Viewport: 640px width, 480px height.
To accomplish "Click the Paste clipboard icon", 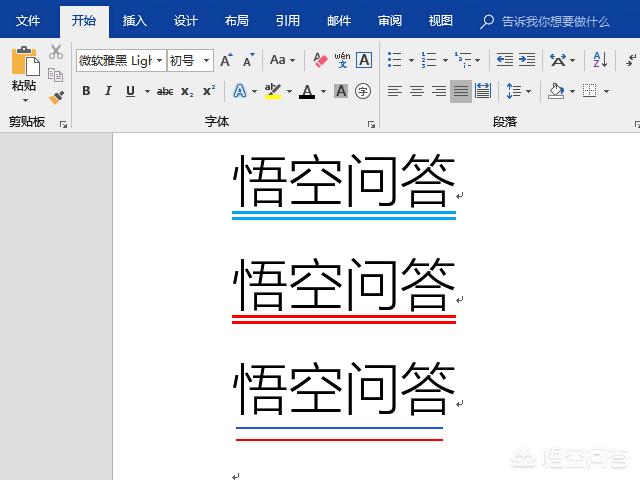I will (x=25, y=61).
